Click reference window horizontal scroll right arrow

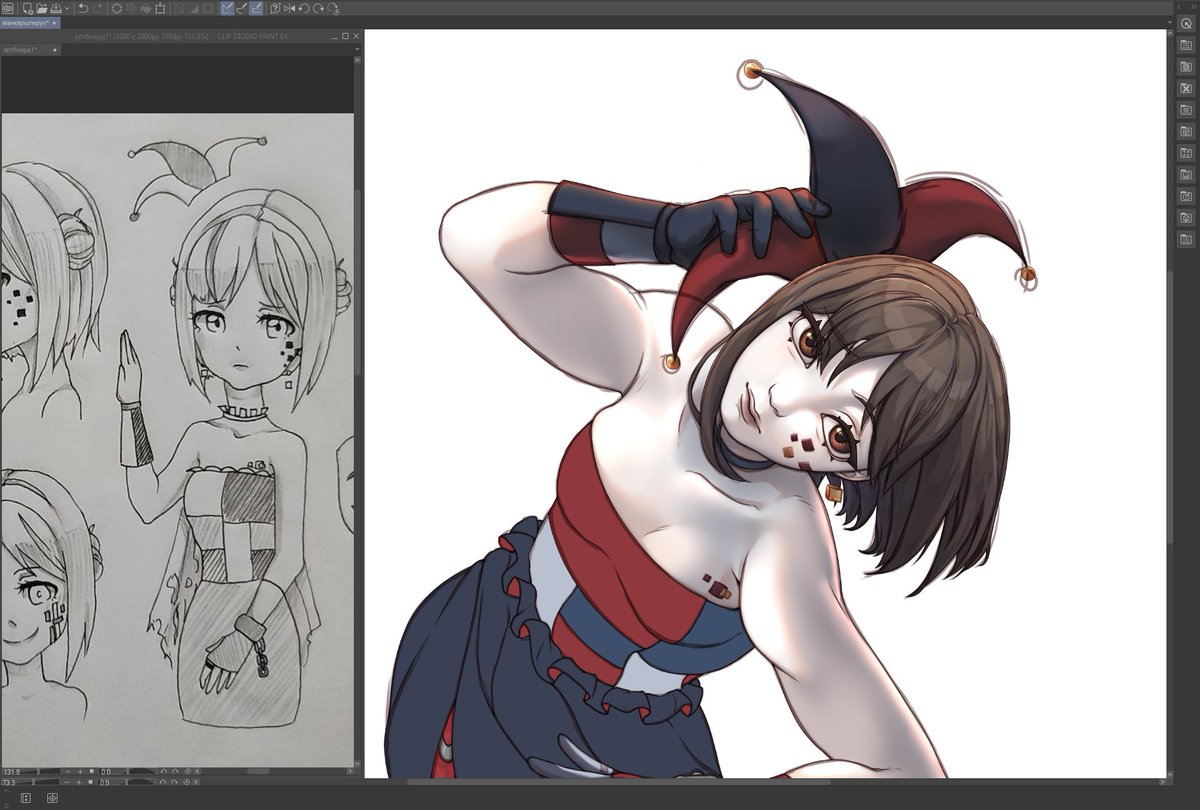tap(349, 771)
